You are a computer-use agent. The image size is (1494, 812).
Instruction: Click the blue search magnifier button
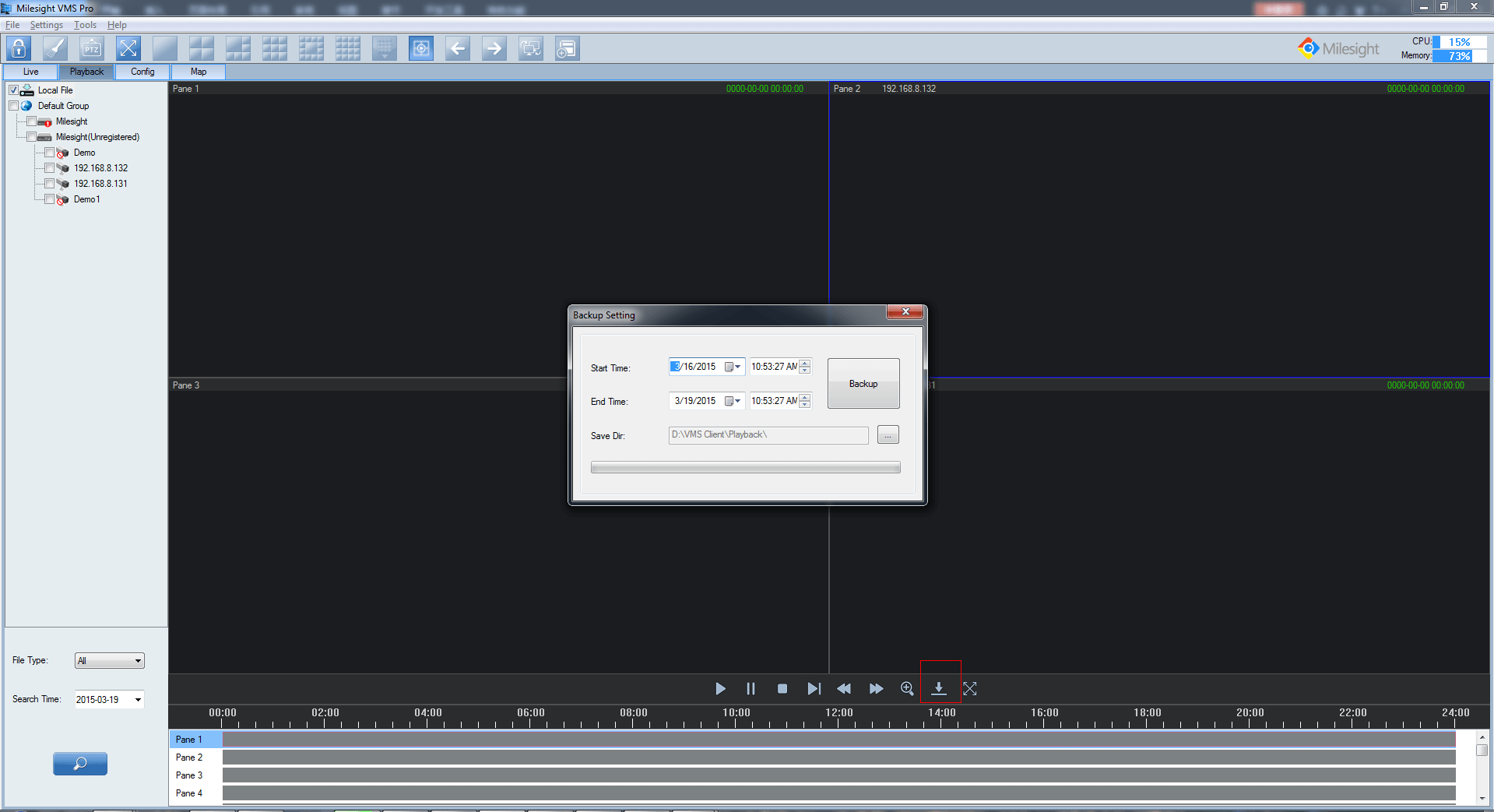pos(80,764)
